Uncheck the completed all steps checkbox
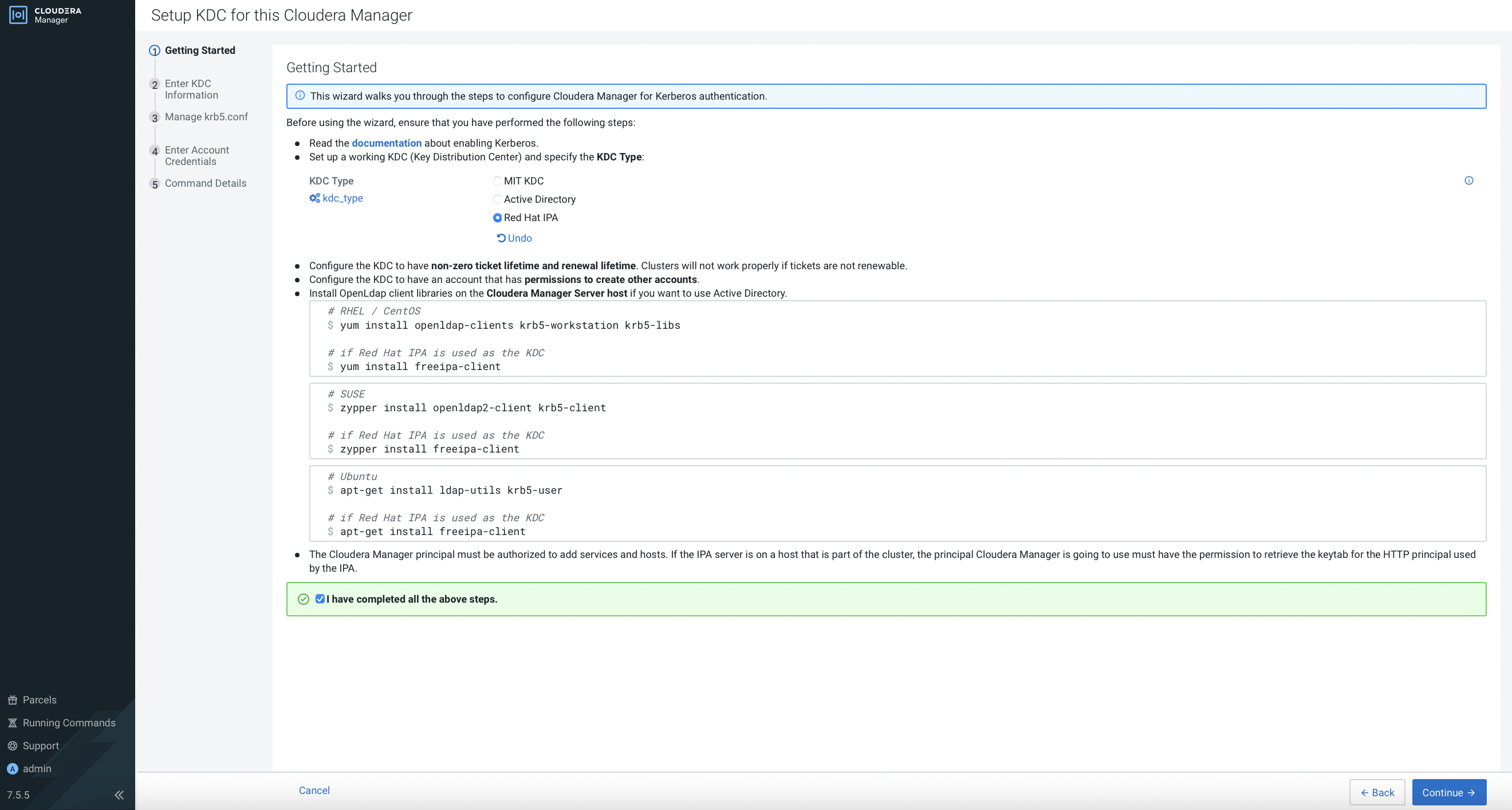 tap(320, 599)
